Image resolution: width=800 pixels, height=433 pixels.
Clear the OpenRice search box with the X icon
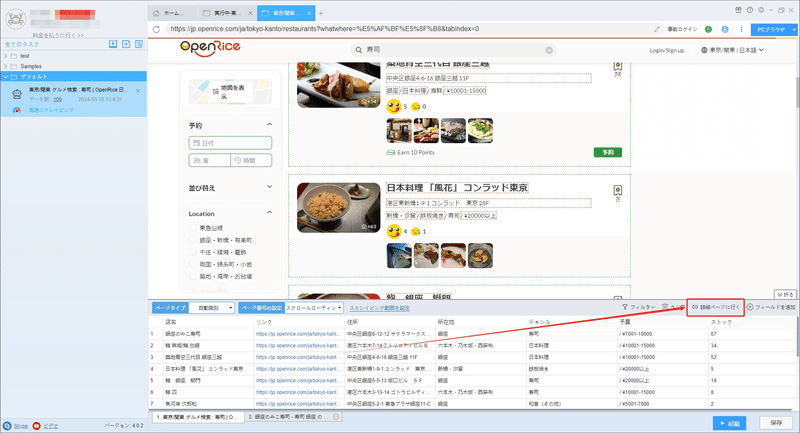(x=549, y=50)
